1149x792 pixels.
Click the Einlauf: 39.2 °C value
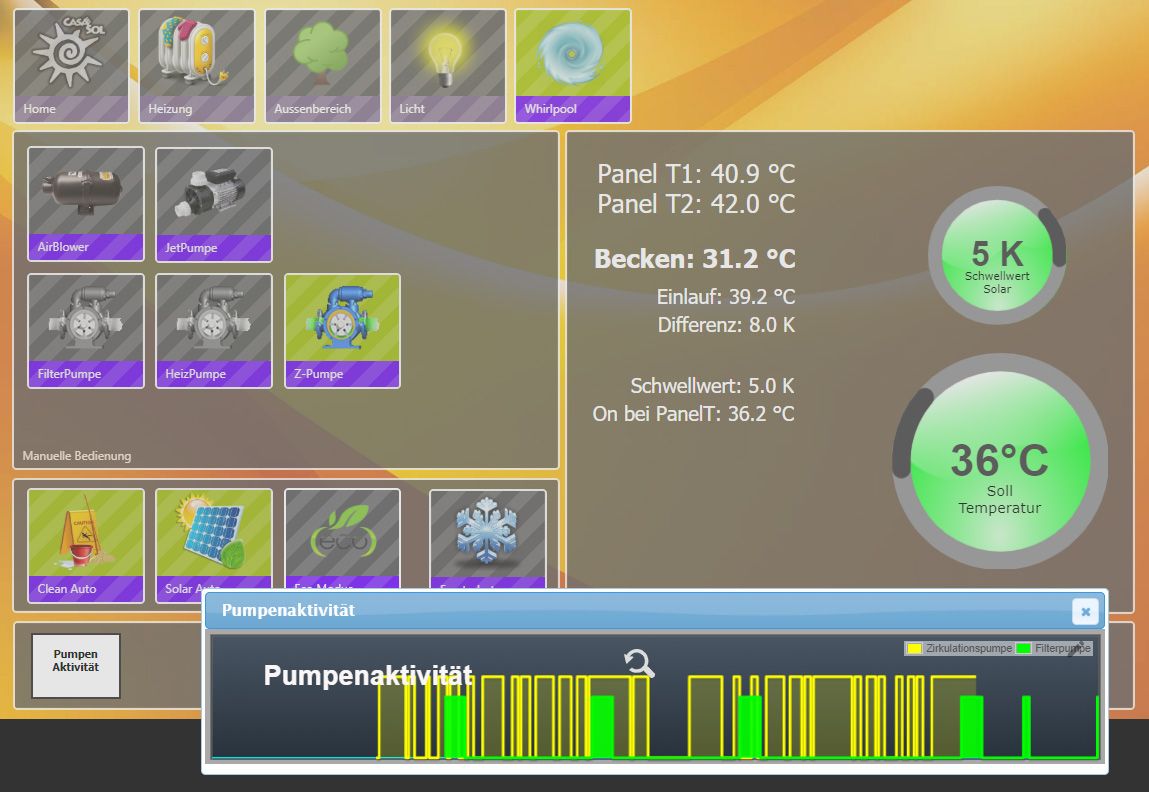click(x=725, y=297)
